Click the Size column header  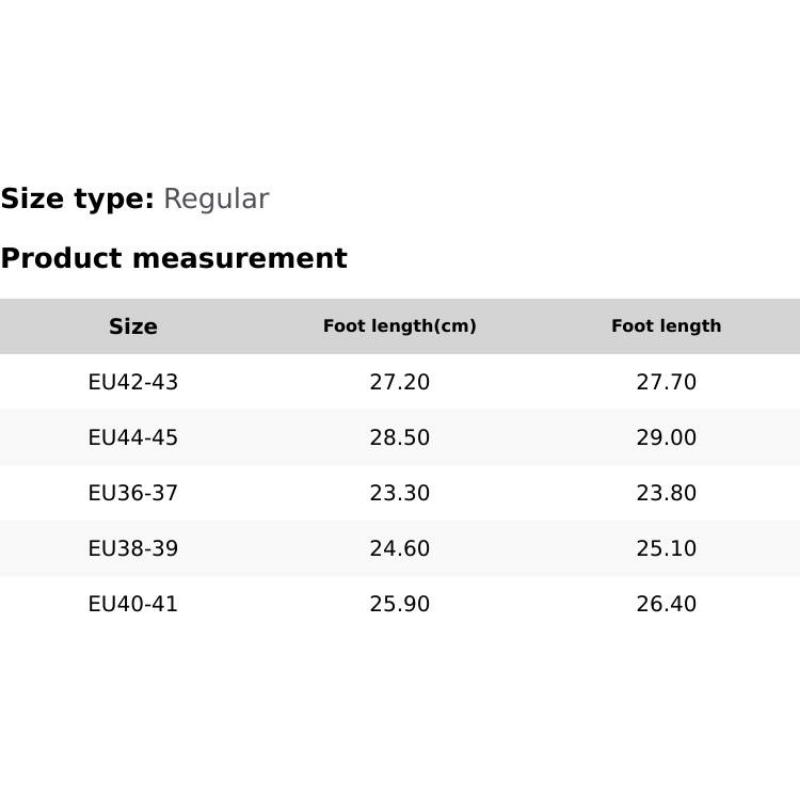(133, 326)
